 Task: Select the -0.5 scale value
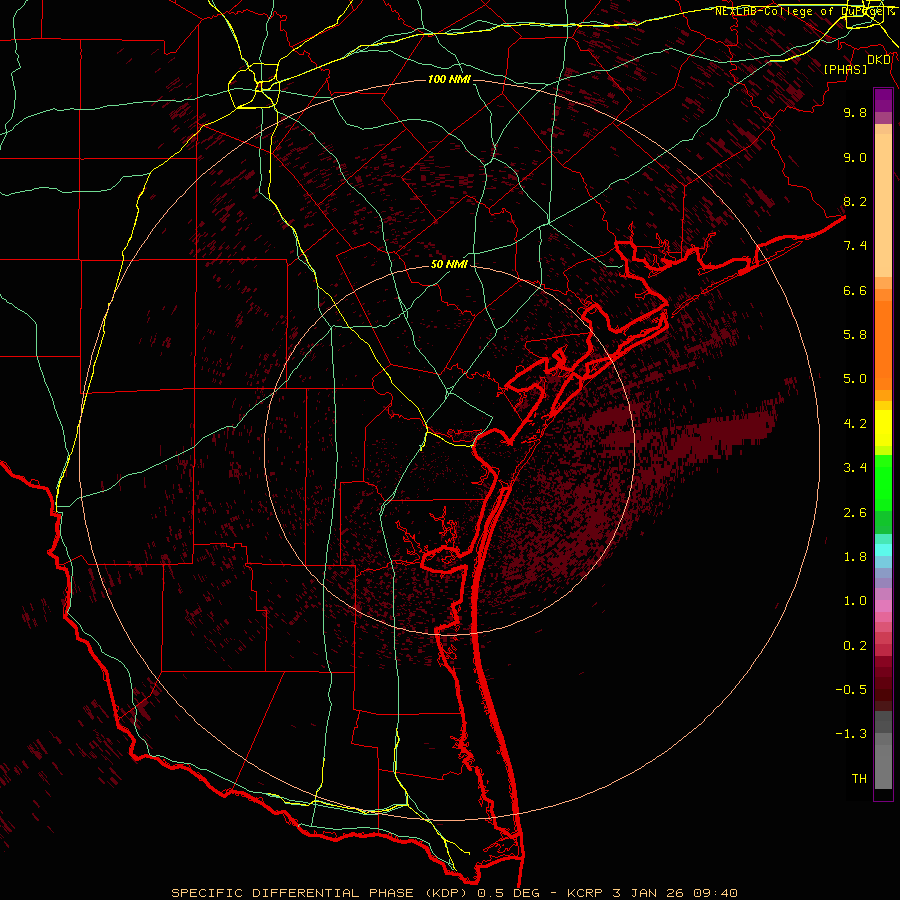click(x=851, y=689)
